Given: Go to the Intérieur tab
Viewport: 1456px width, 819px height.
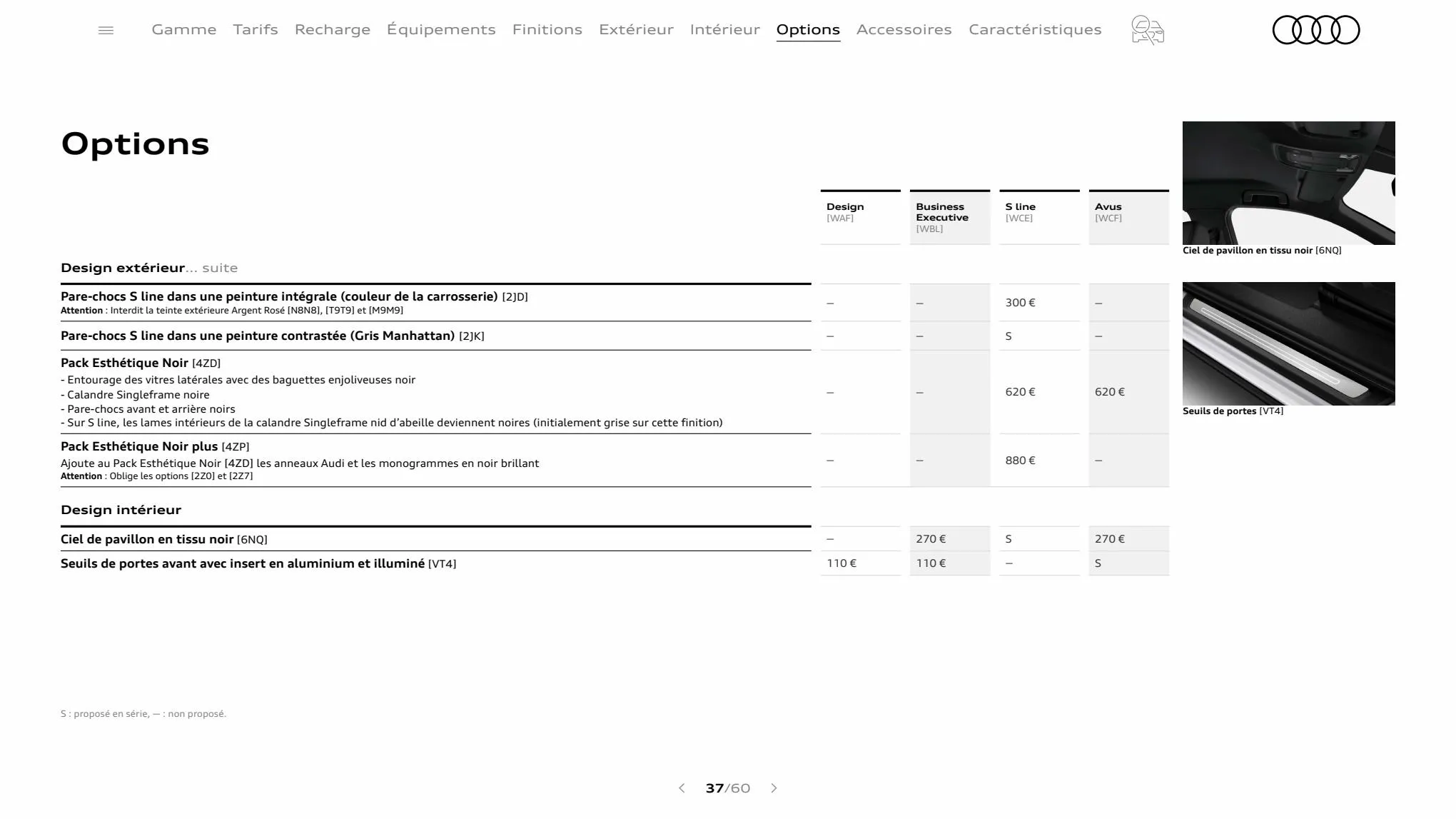Looking at the screenshot, I should pyautogui.click(x=725, y=29).
